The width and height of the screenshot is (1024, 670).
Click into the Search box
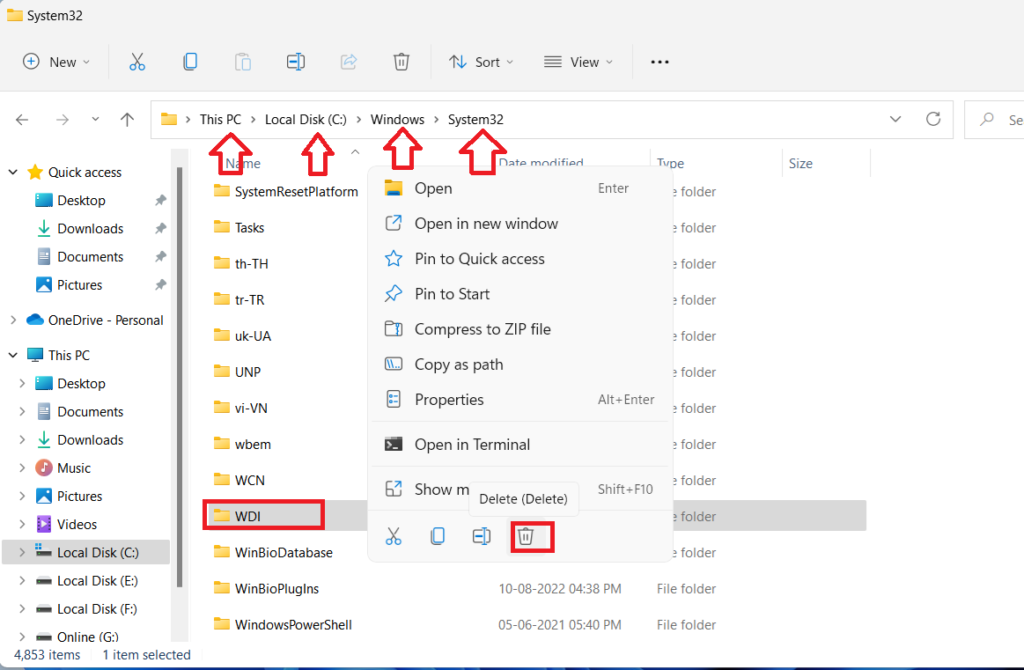click(x=994, y=120)
